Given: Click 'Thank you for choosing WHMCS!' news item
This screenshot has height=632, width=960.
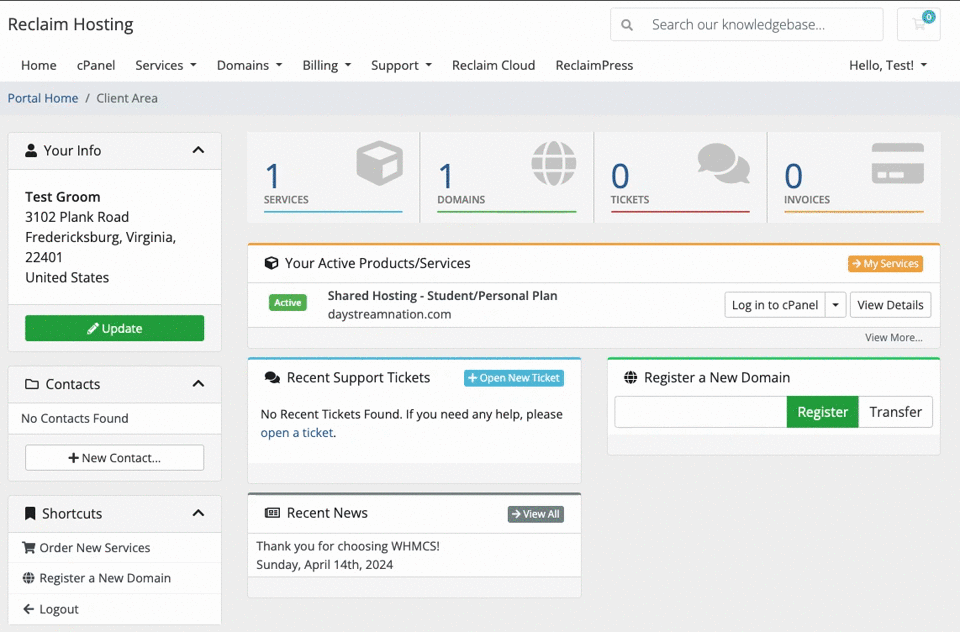Looking at the screenshot, I should point(348,546).
